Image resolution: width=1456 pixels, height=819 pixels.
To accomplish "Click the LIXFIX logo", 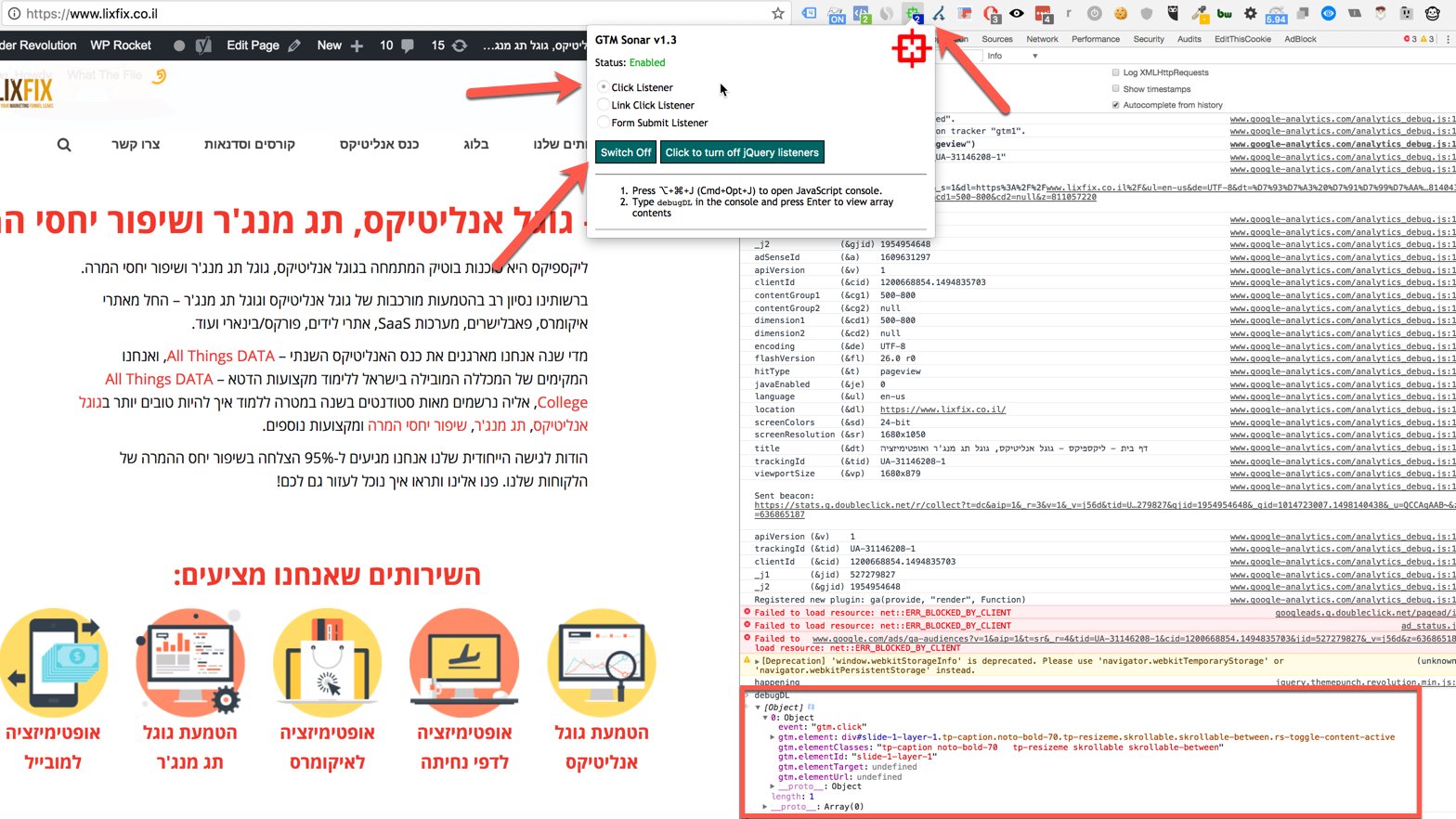I will click(26, 92).
